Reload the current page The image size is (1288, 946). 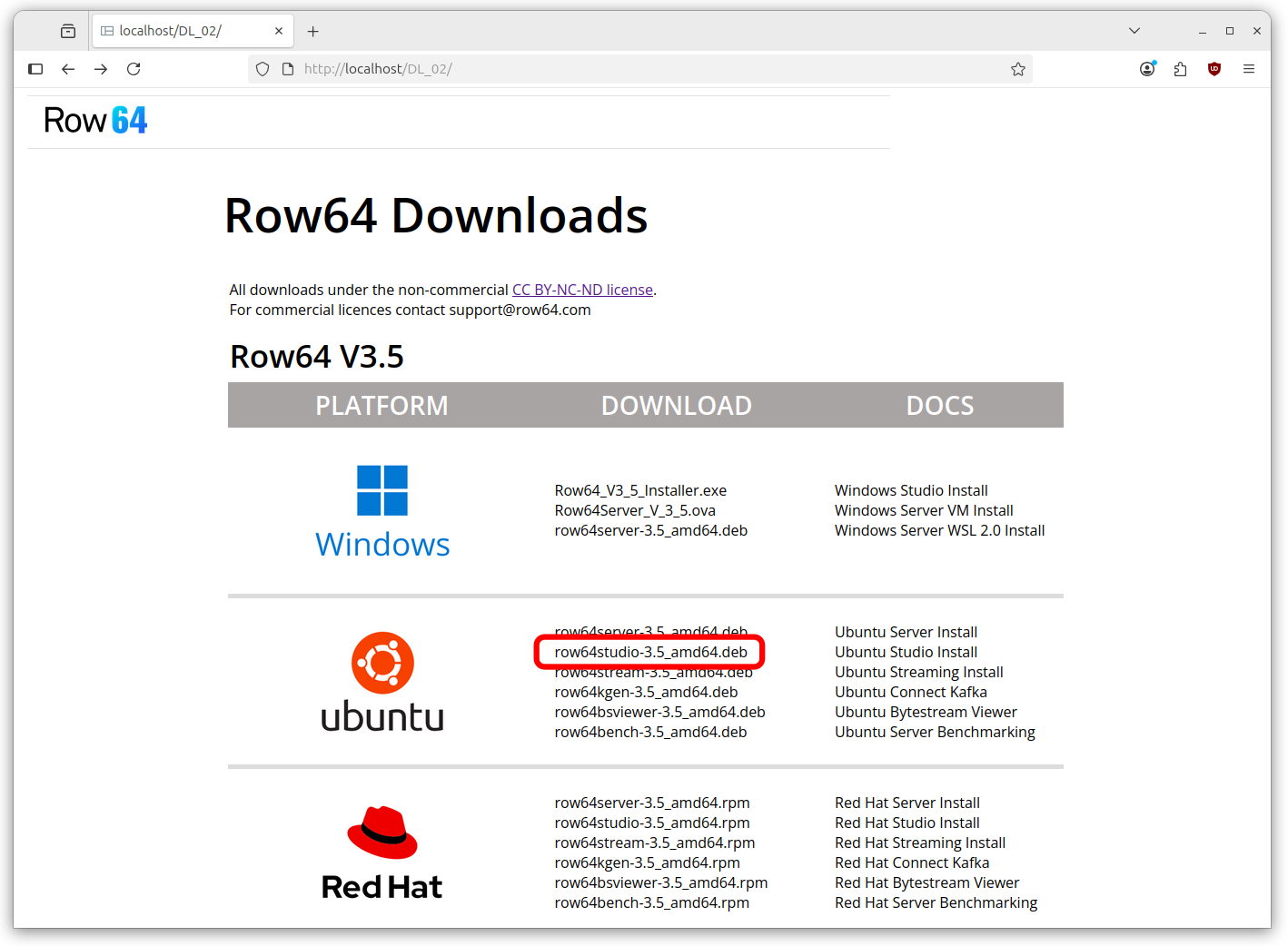(x=134, y=69)
